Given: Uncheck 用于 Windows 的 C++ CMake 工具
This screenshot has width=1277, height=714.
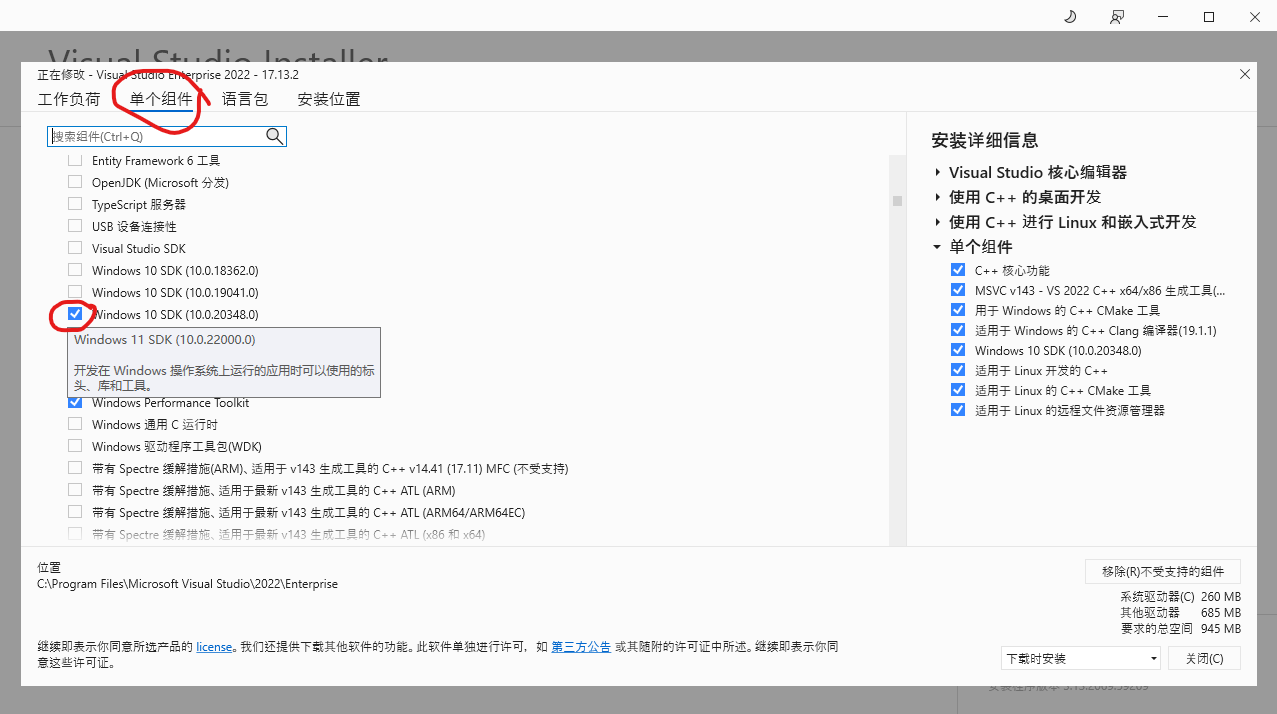Looking at the screenshot, I should coord(959,310).
